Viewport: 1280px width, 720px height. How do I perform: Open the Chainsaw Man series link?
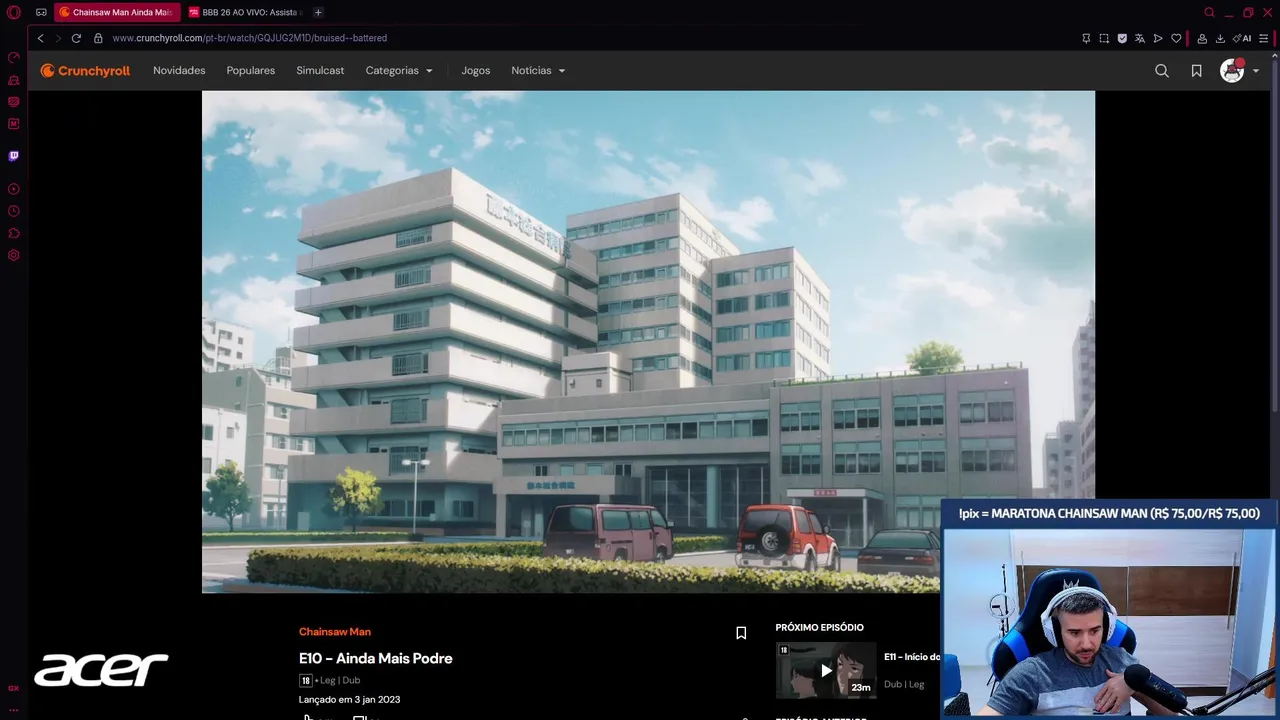click(335, 632)
